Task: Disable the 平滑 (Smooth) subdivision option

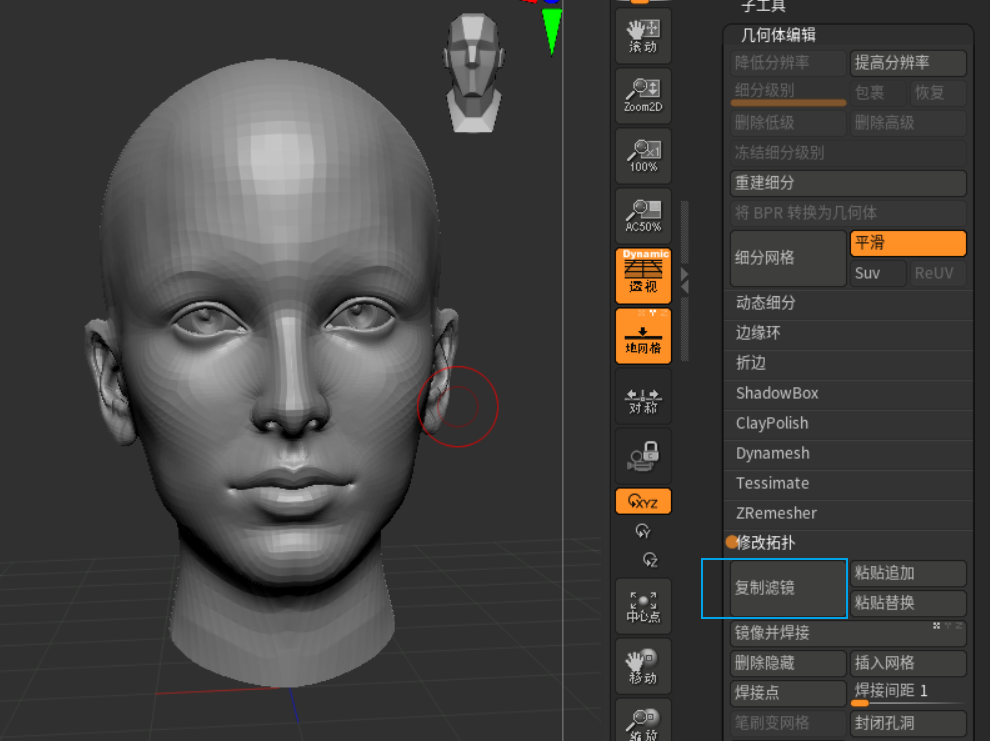Action: (x=907, y=243)
